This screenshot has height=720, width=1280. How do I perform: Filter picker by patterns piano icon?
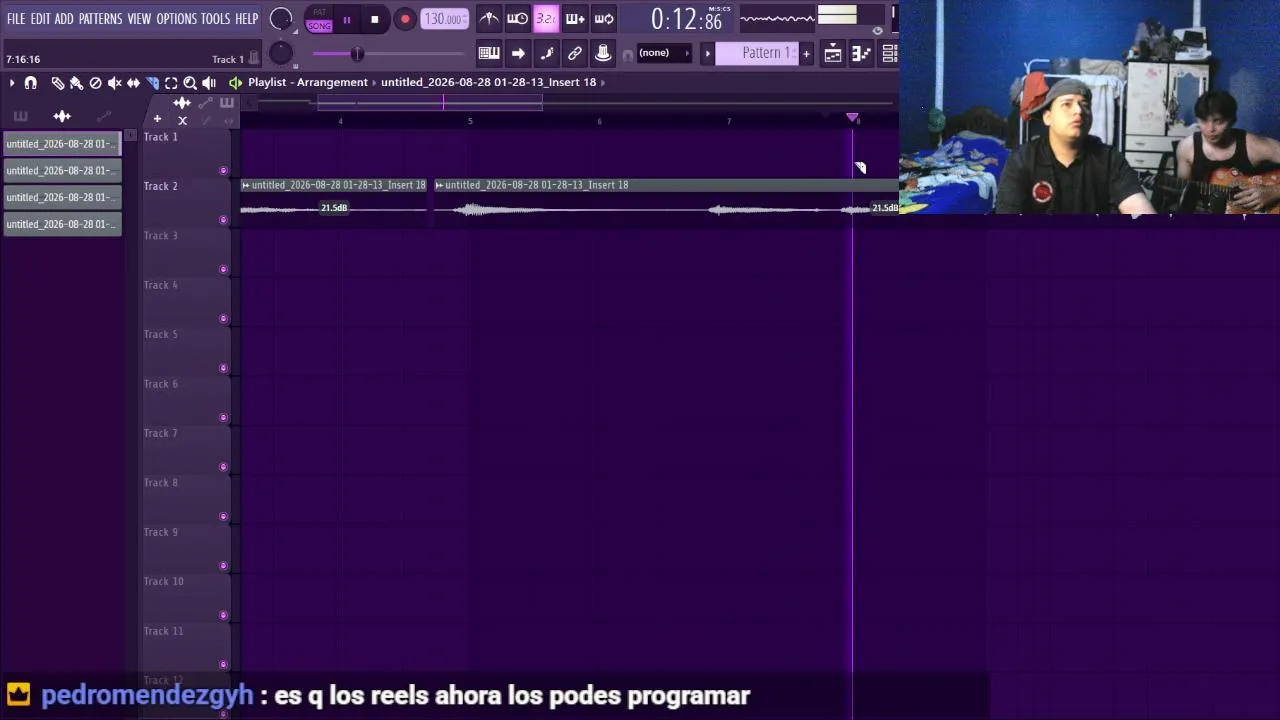click(x=20, y=116)
